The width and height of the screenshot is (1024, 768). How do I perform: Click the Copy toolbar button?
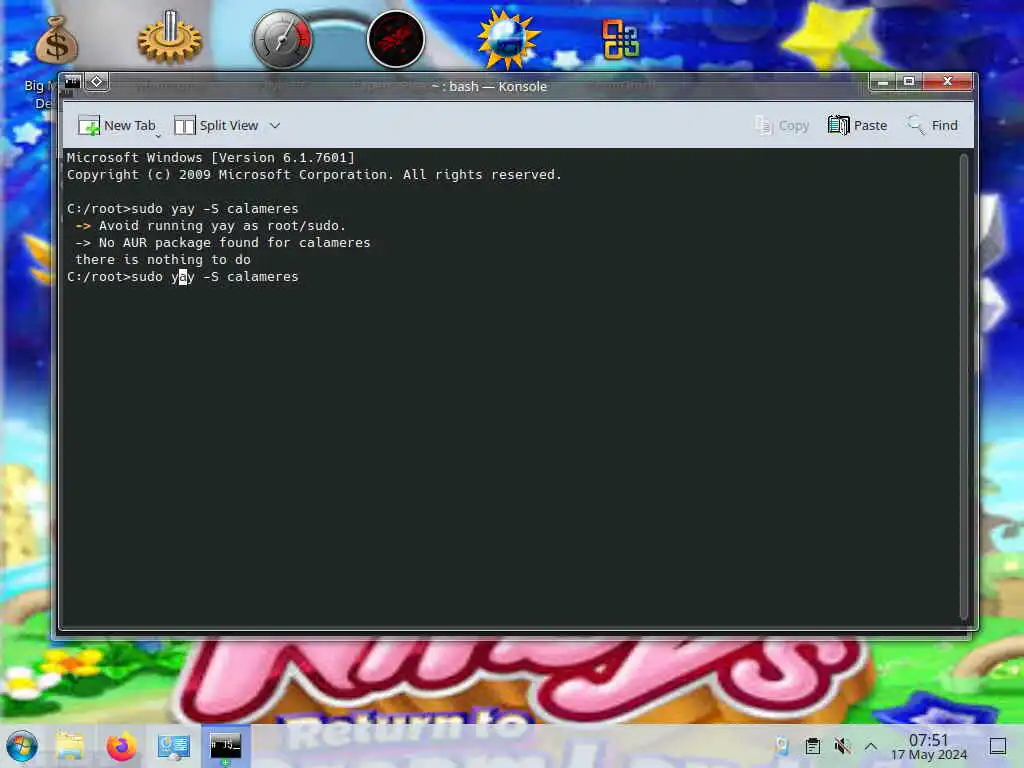782,125
